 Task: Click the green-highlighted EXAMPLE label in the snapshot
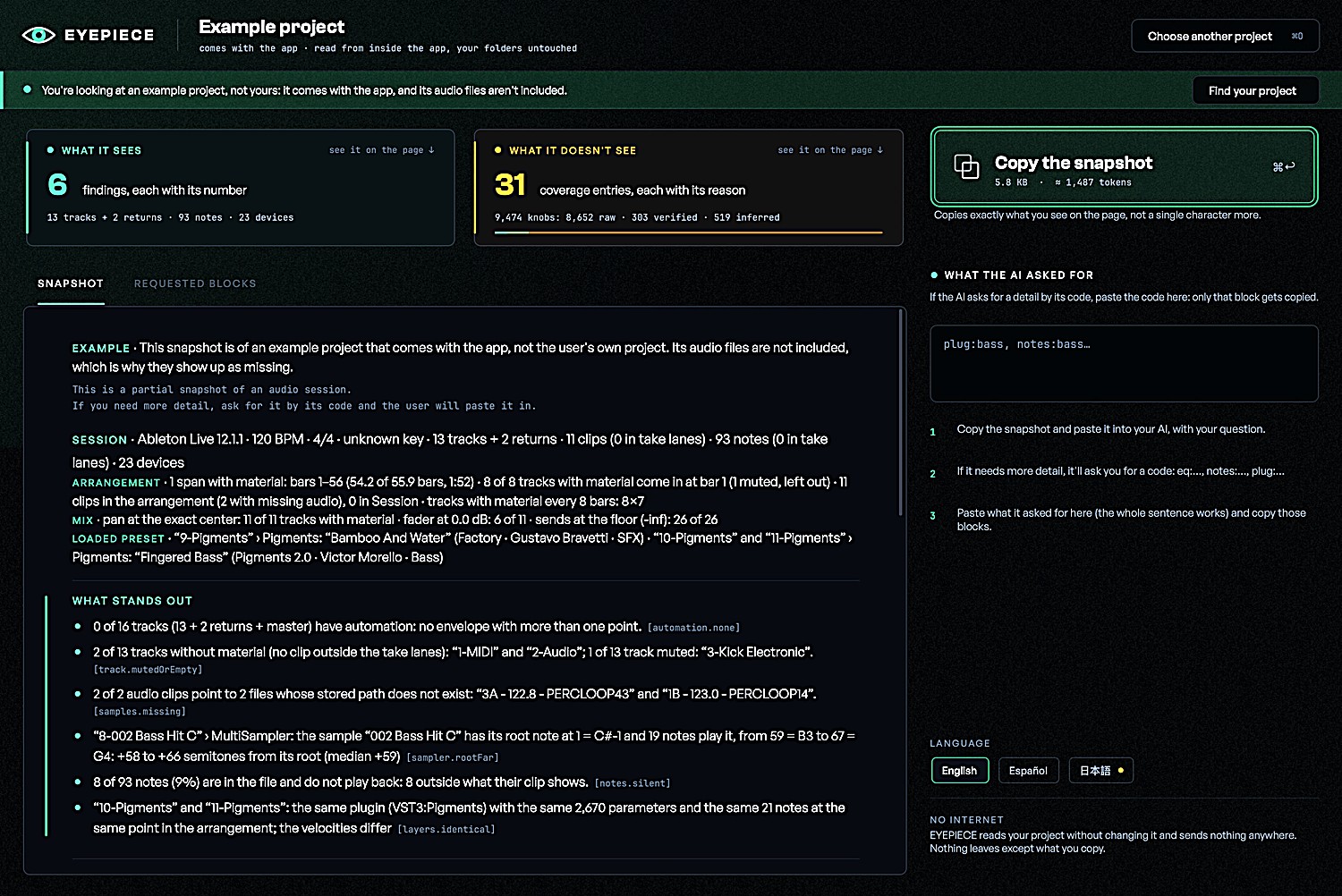[101, 349]
